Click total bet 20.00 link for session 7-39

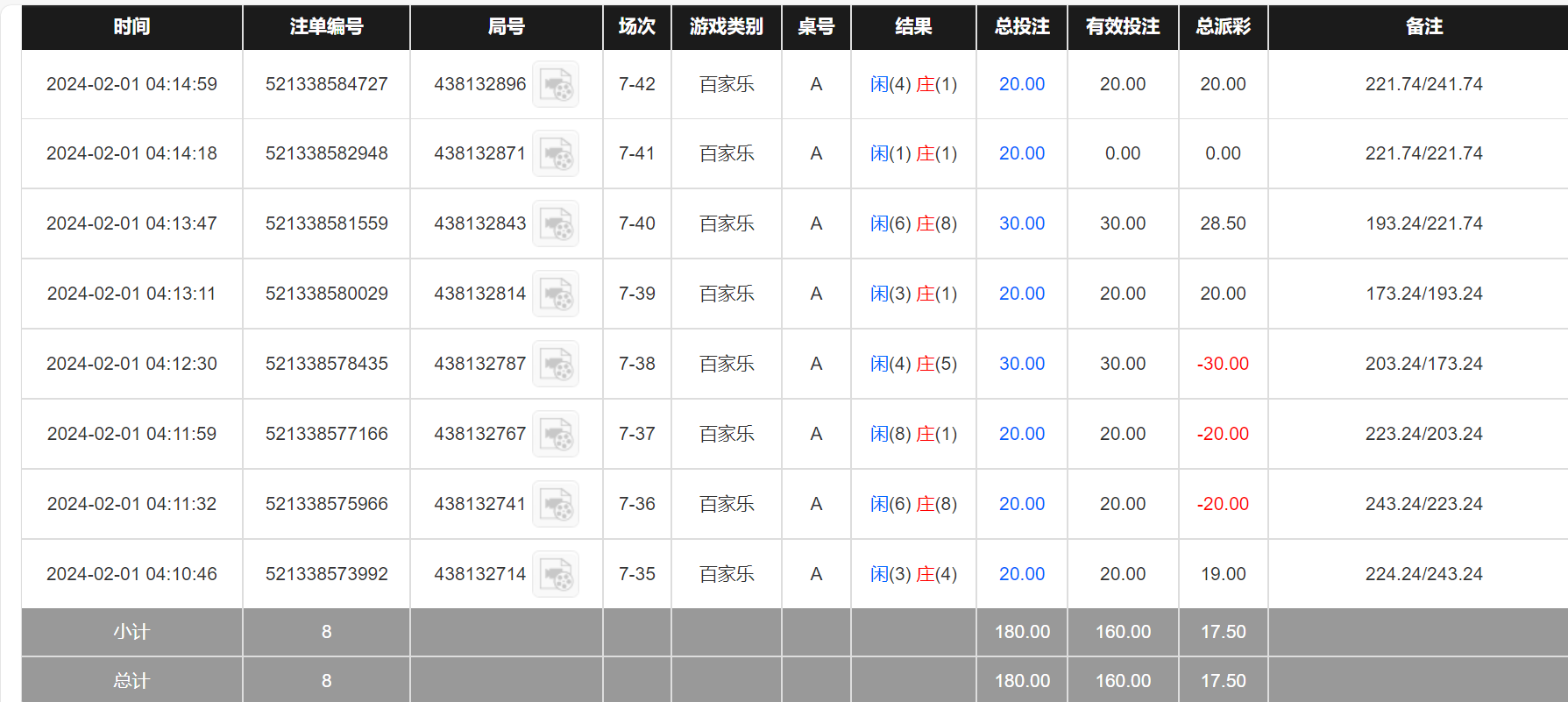(1022, 294)
